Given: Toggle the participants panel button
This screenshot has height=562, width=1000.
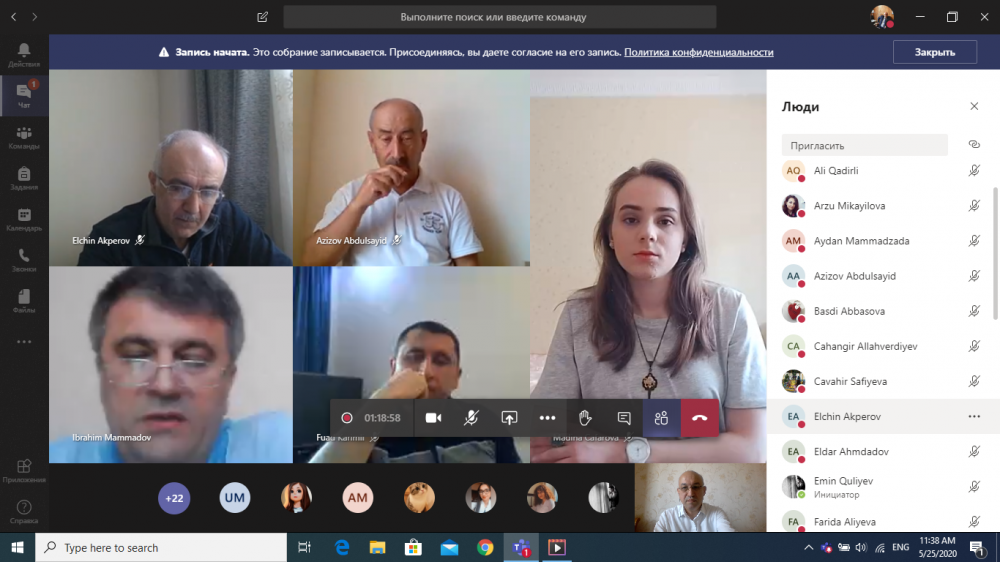Looking at the screenshot, I should (661, 418).
